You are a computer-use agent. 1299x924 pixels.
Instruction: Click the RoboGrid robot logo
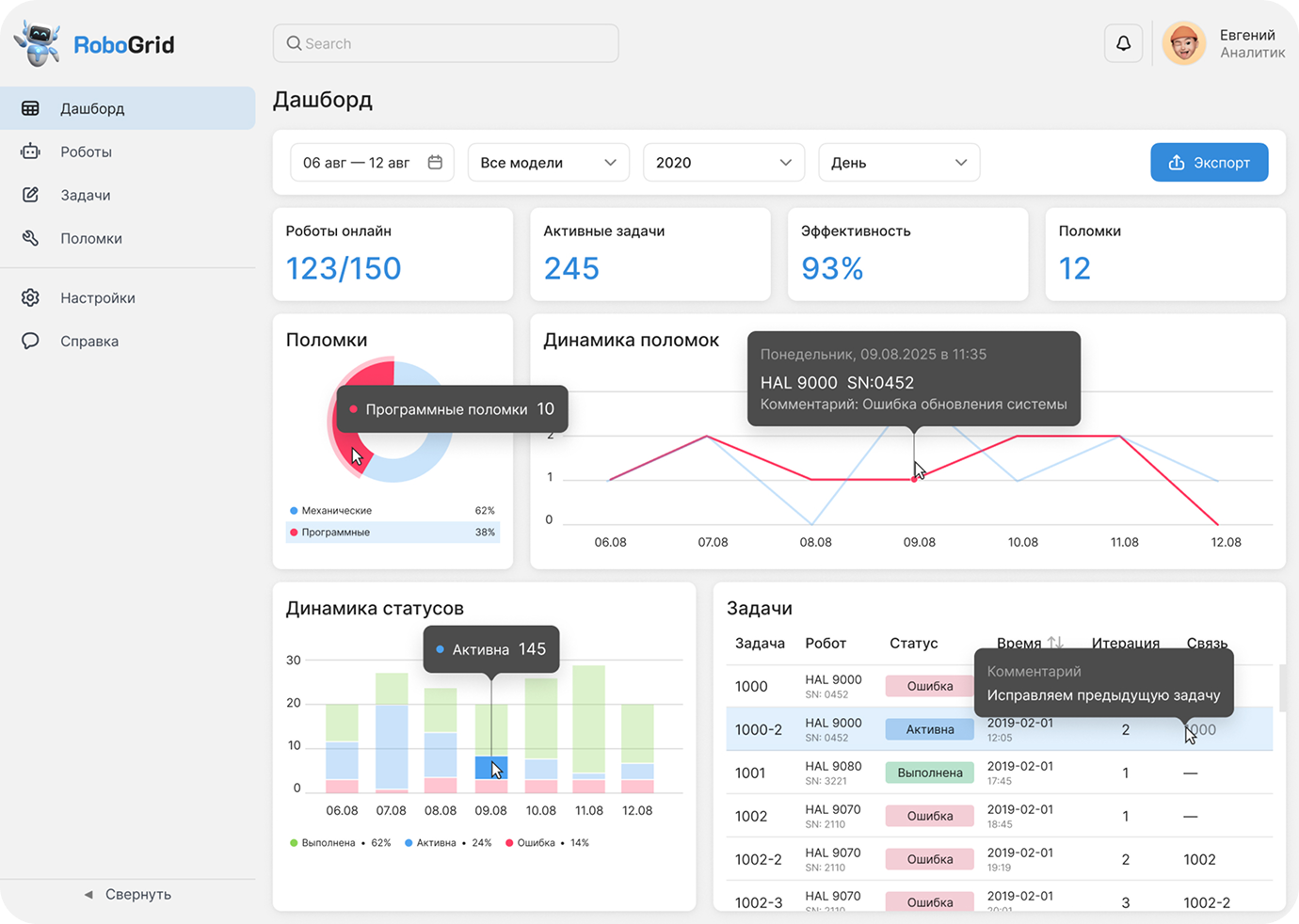[x=38, y=43]
